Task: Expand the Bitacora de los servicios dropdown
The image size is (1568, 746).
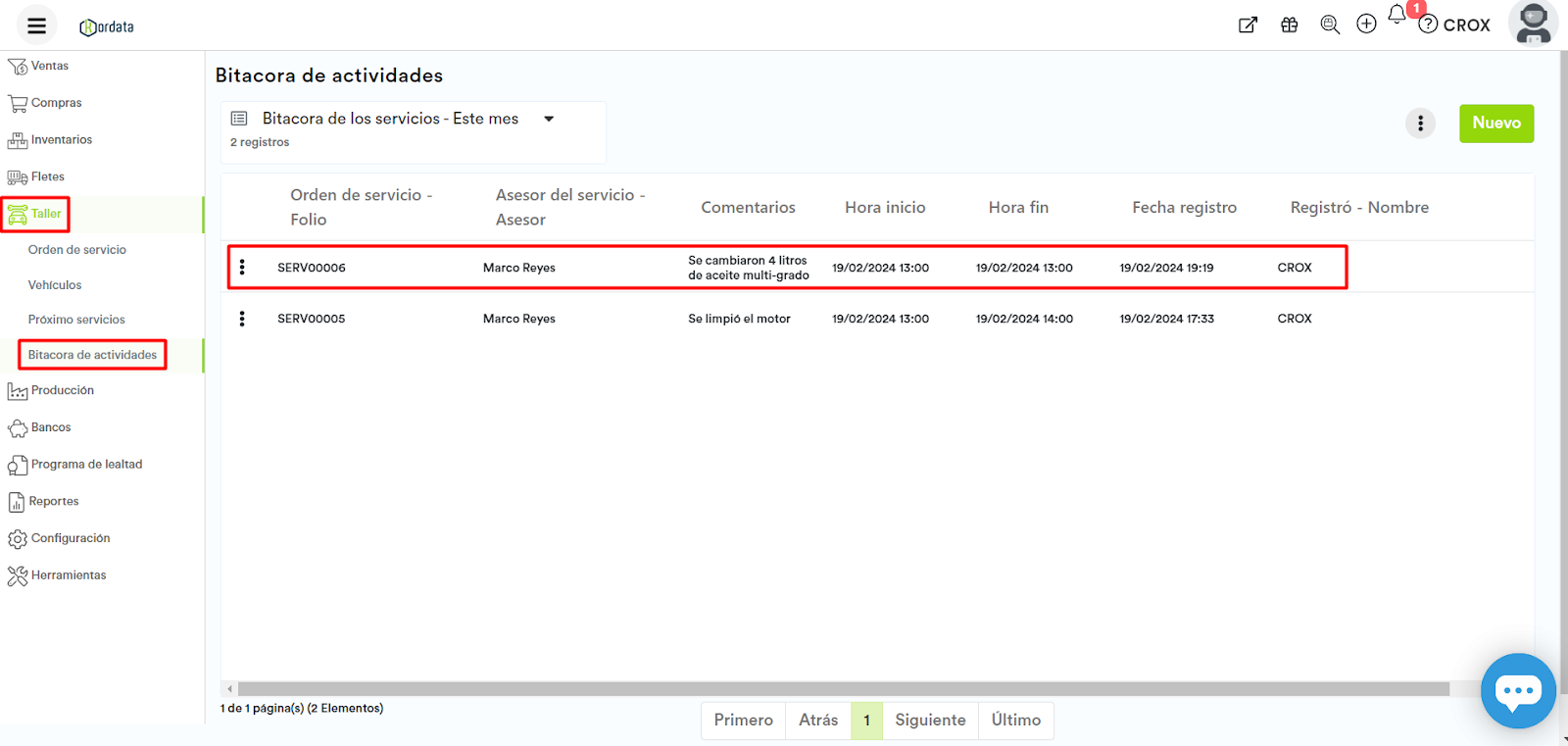Action: (x=549, y=119)
